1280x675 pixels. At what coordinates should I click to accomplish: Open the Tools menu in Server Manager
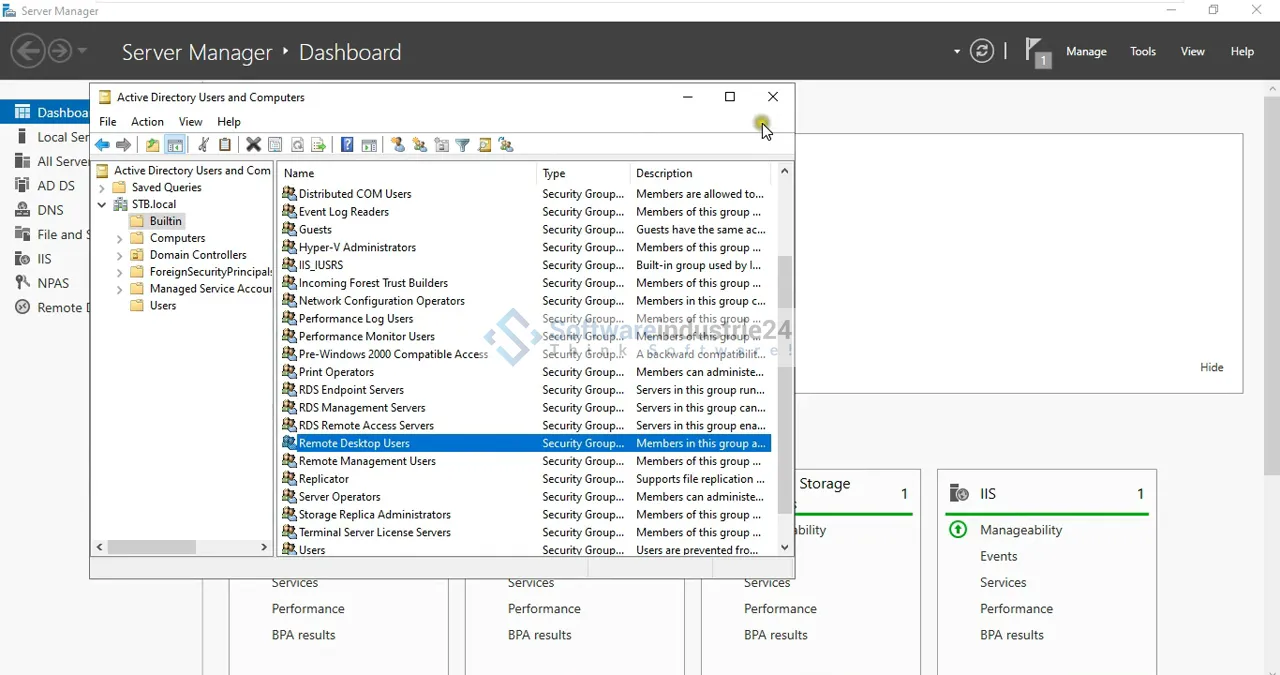pos(1142,51)
